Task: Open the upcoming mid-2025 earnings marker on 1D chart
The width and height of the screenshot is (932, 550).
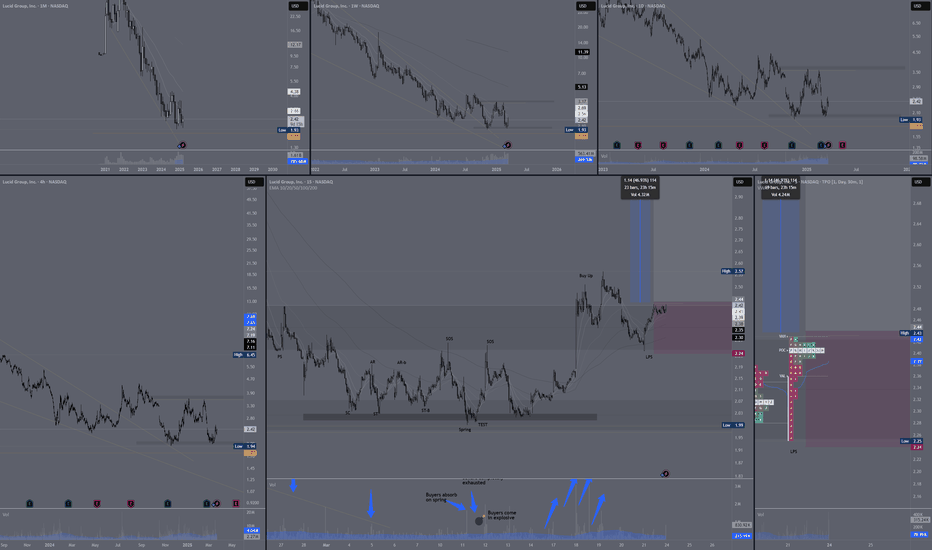Action: click(842, 145)
